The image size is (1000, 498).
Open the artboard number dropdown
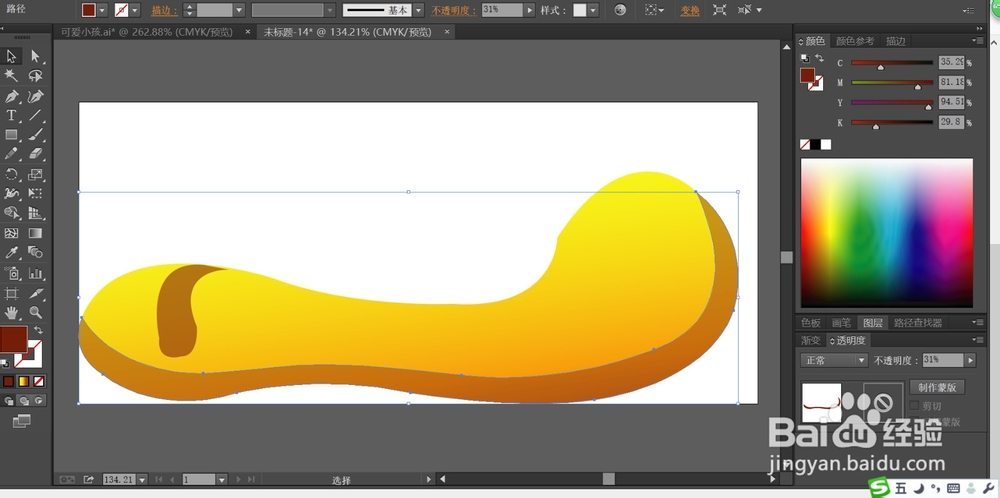pos(221,480)
